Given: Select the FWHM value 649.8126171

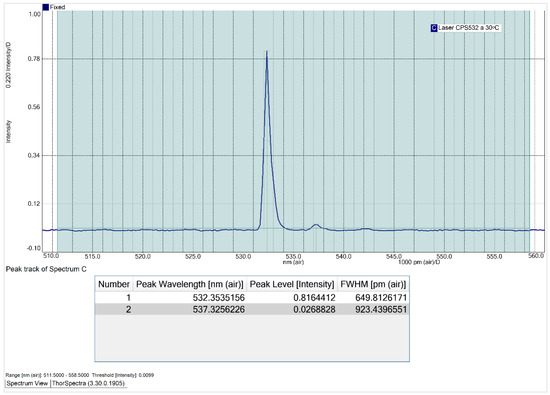Looking at the screenshot, I should tap(381, 298).
